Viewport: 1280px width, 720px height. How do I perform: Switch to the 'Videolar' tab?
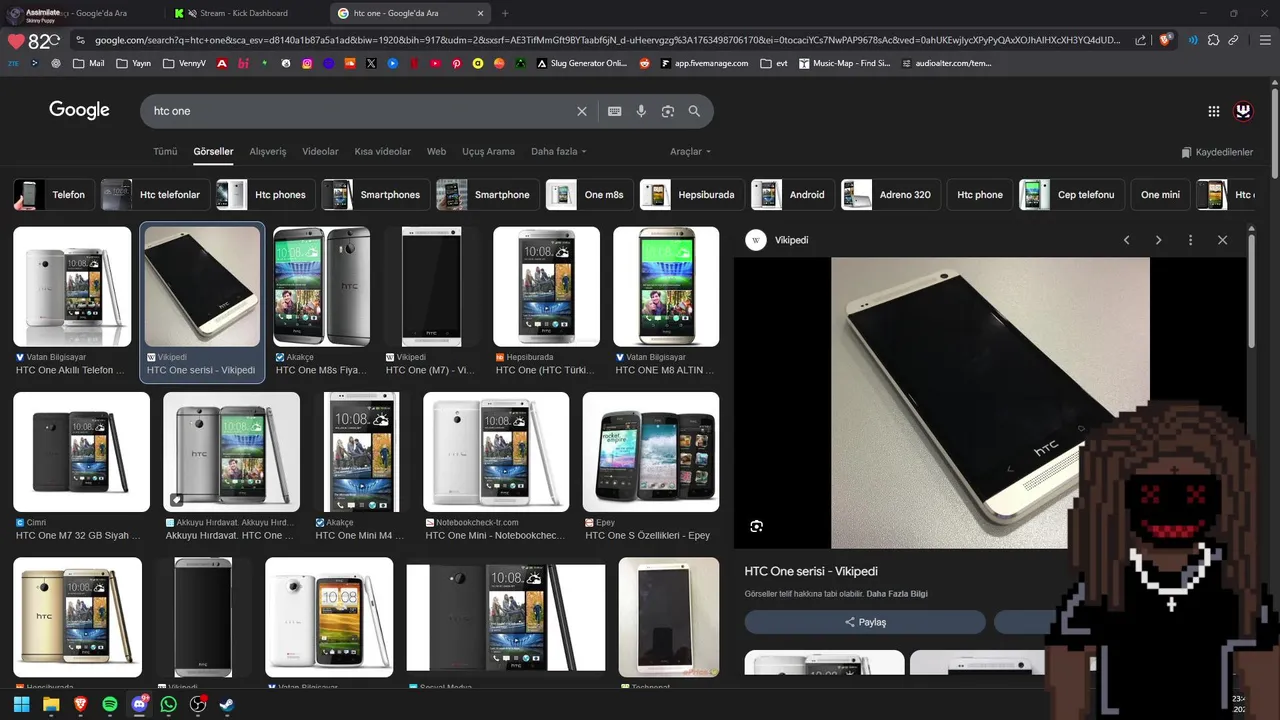point(320,152)
